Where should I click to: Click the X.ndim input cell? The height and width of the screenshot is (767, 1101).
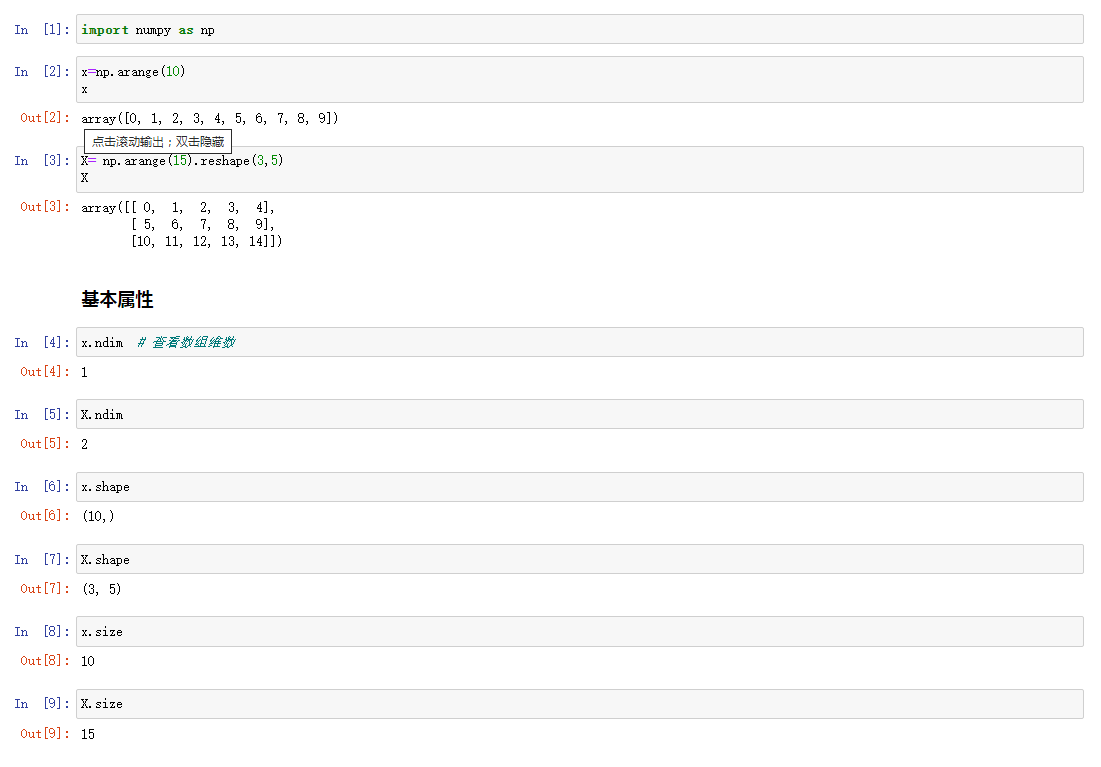(579, 414)
